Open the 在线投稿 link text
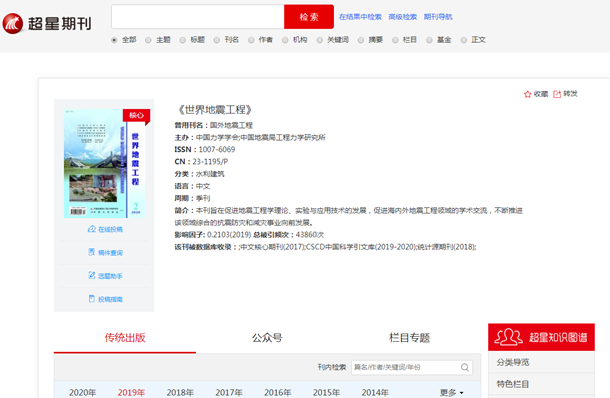610x398 pixels. click(x=110, y=230)
